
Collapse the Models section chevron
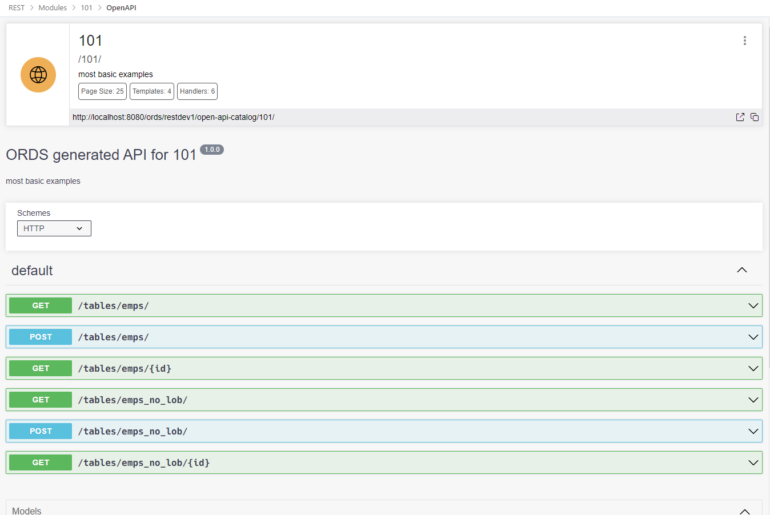tap(744, 511)
